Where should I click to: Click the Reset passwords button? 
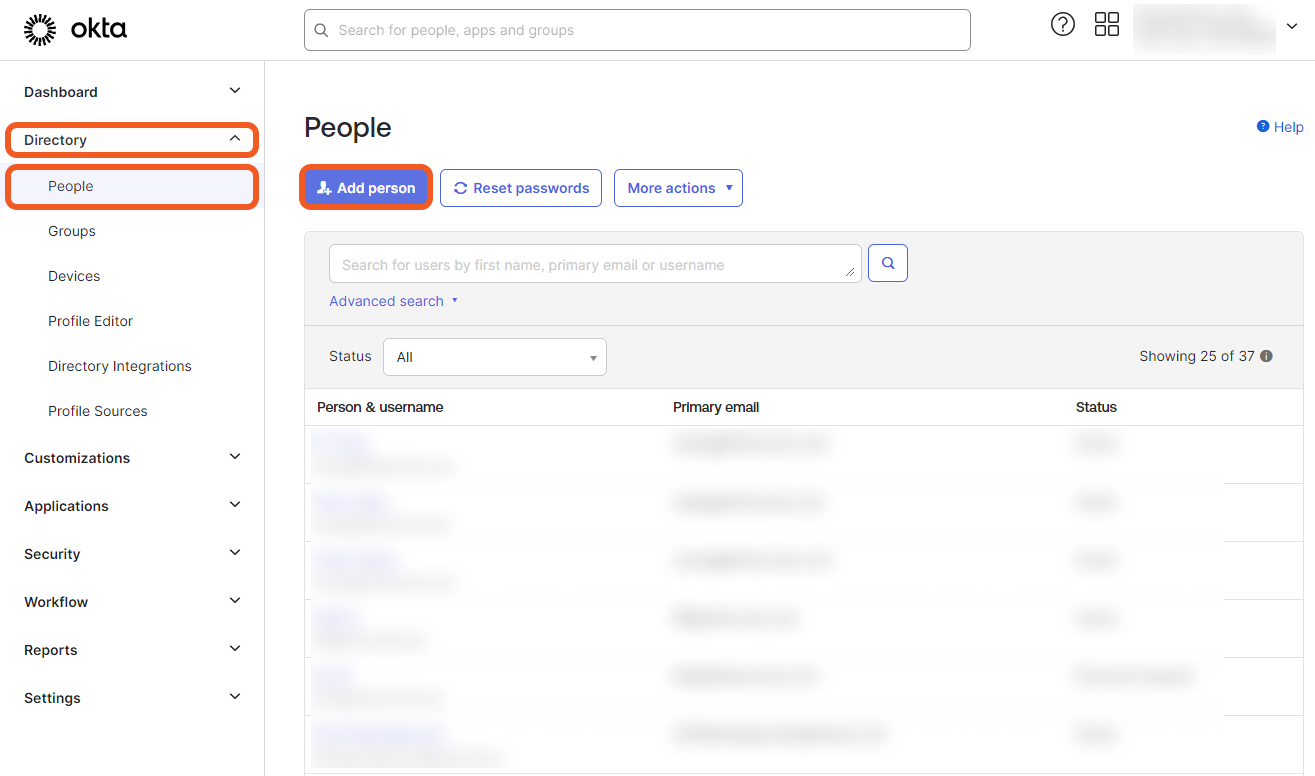(x=521, y=188)
